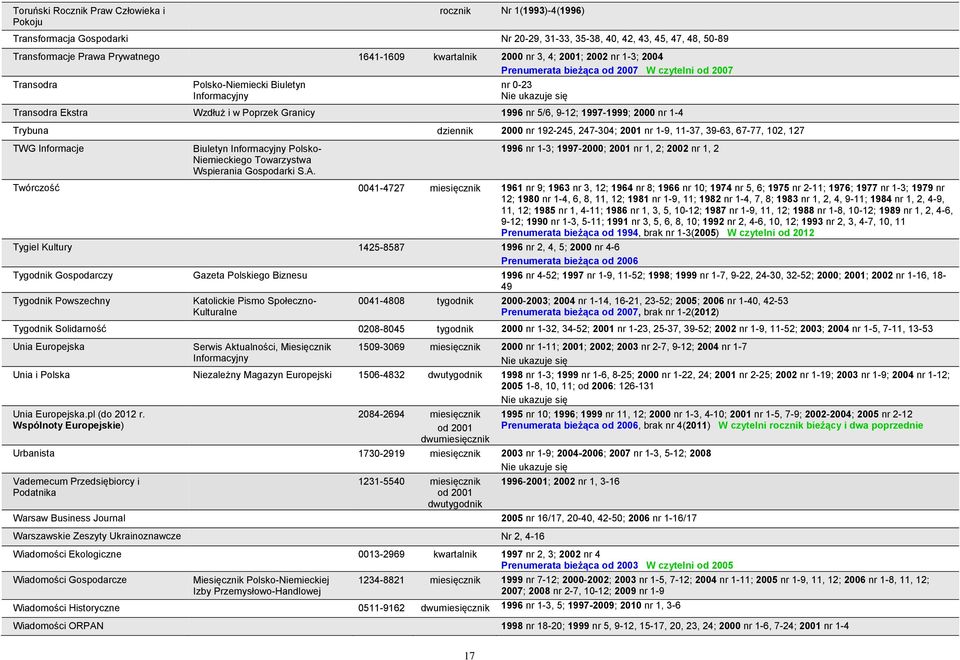The height and width of the screenshot is (660, 960).
Task: Select "Wiadomości Historyczne" title
Action: pyautogui.click(x=66, y=608)
